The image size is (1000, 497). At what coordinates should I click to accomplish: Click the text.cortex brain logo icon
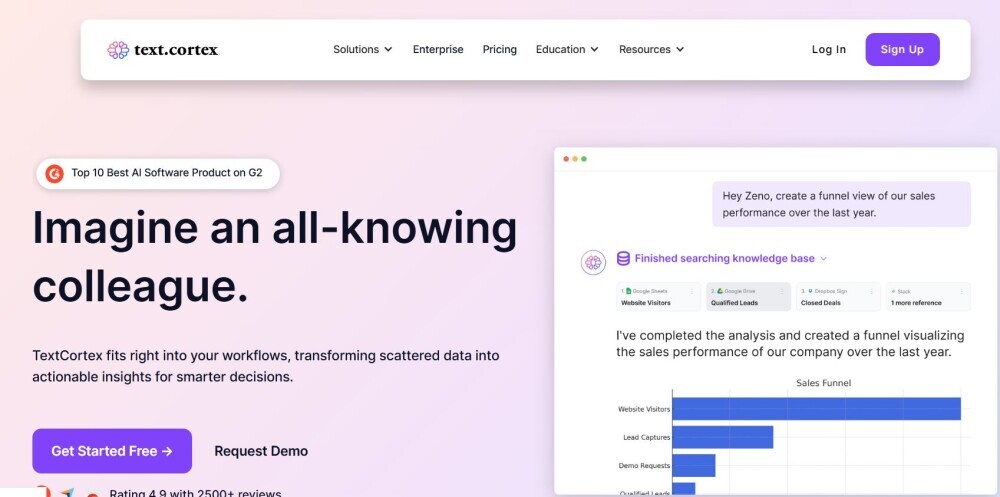click(118, 50)
